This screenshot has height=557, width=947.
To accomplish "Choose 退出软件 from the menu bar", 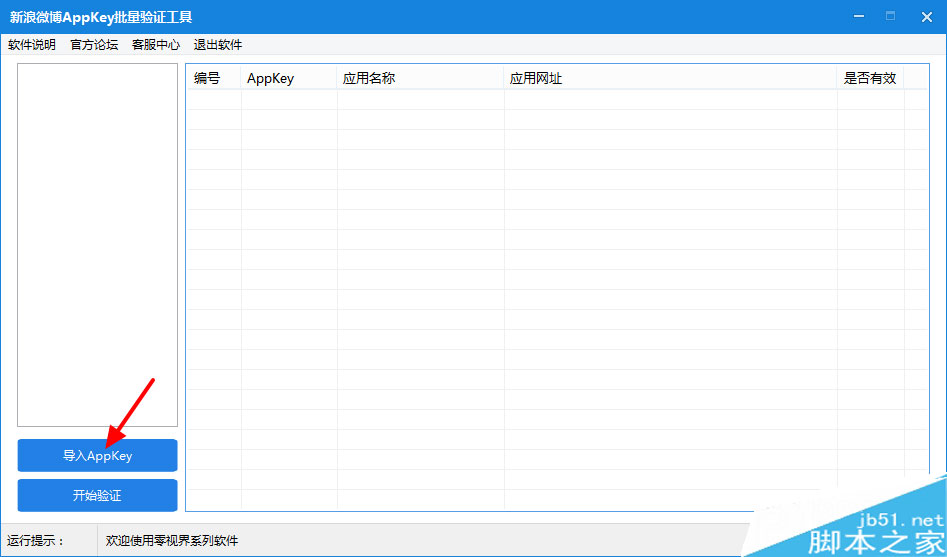I will coord(218,45).
